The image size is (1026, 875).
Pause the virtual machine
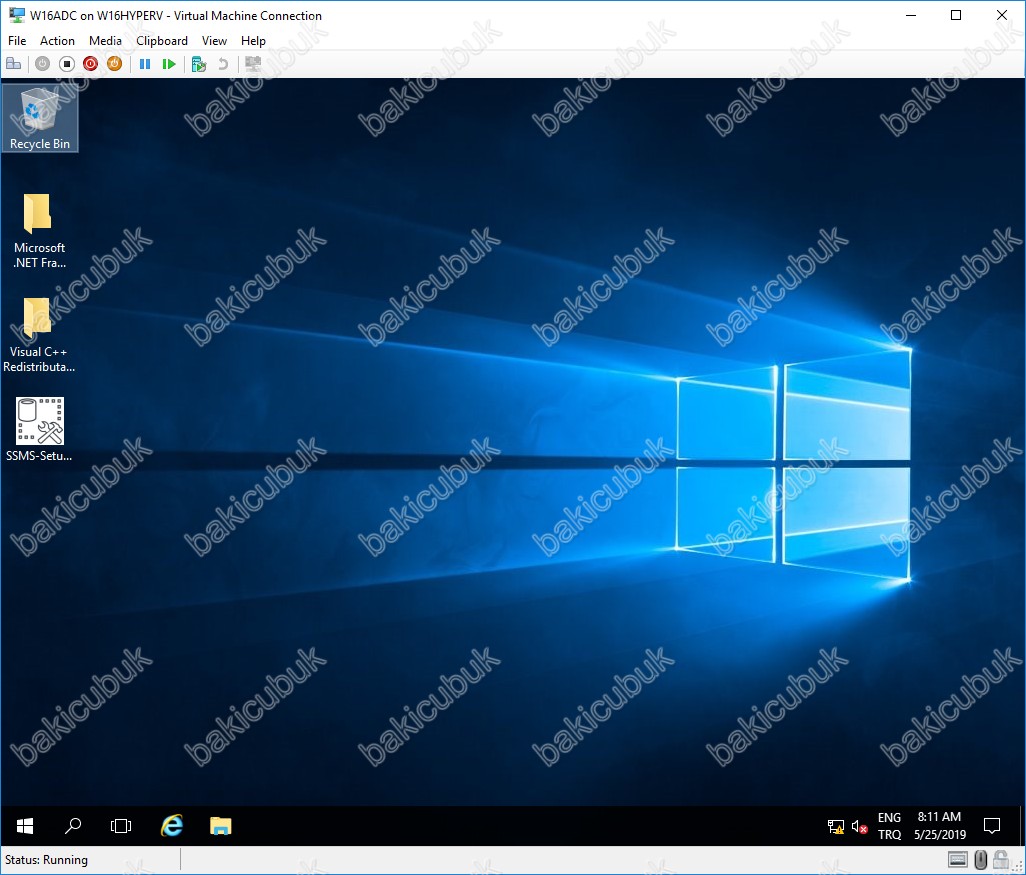pos(145,63)
